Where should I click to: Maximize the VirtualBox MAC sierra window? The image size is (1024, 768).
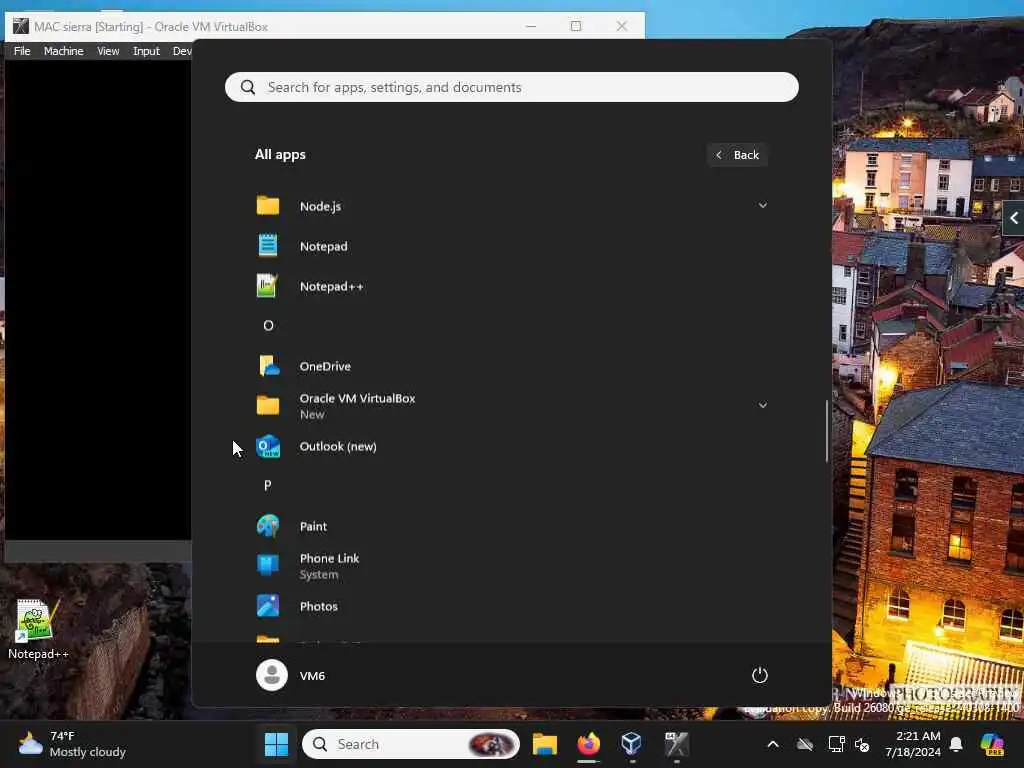click(x=575, y=26)
